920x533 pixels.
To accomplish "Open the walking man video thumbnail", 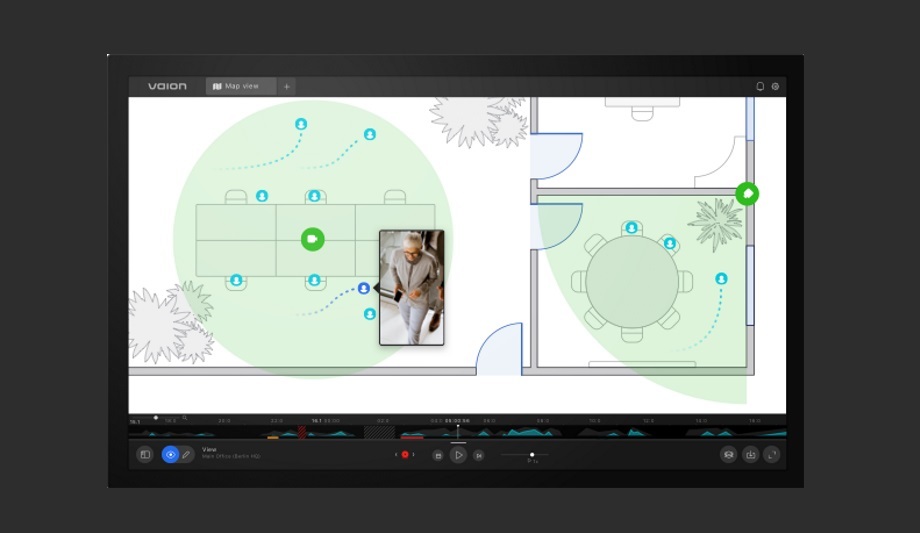I will pyautogui.click(x=412, y=288).
